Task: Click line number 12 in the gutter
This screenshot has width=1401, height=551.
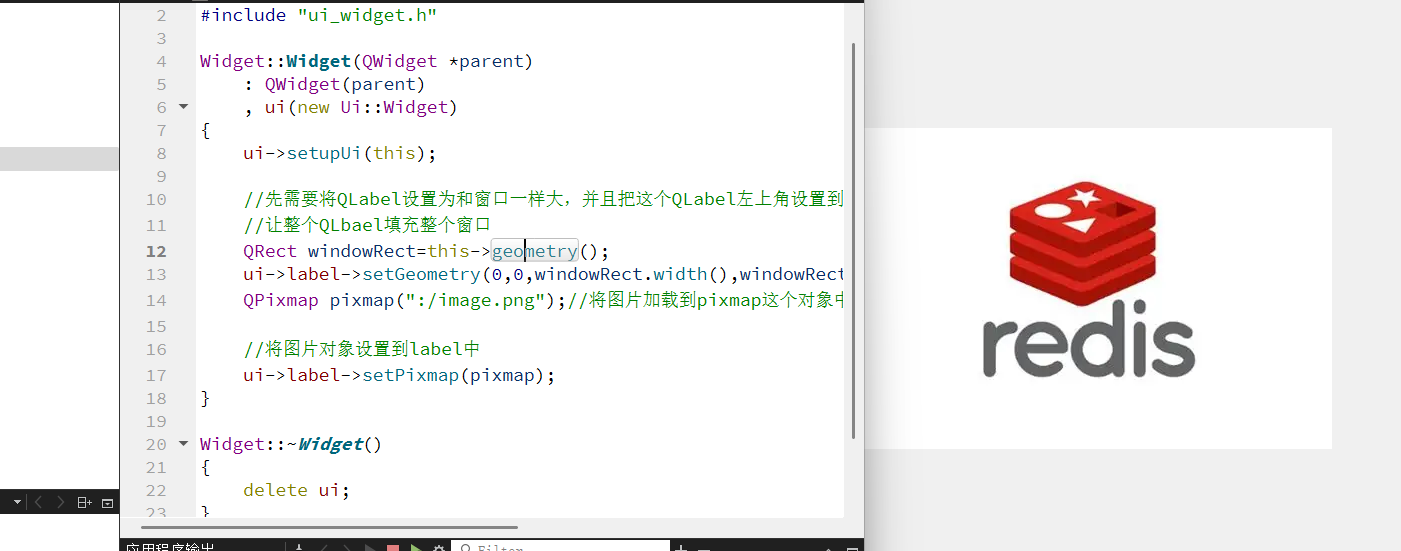Action: (156, 251)
